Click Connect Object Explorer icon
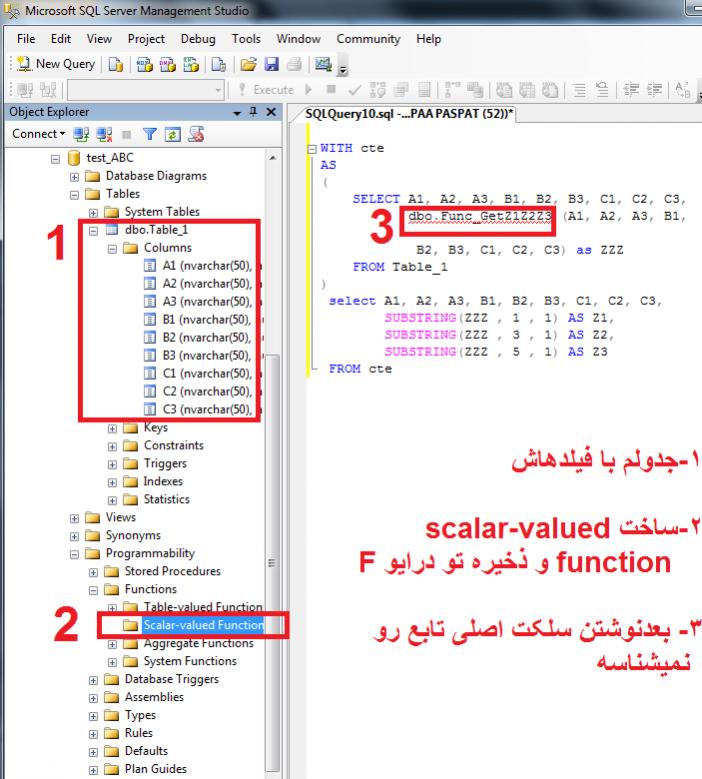Screen dimensions: 702x779 (x=81, y=134)
